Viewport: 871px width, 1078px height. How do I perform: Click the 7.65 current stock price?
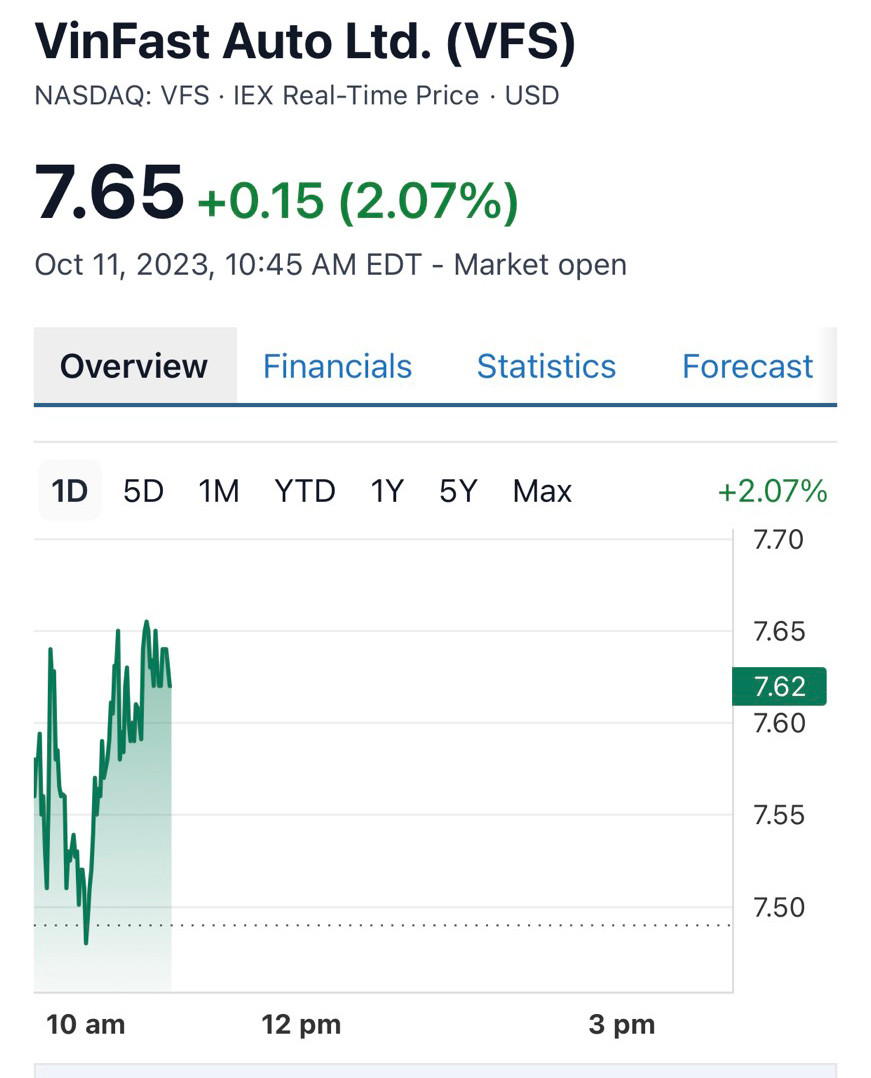tap(109, 192)
